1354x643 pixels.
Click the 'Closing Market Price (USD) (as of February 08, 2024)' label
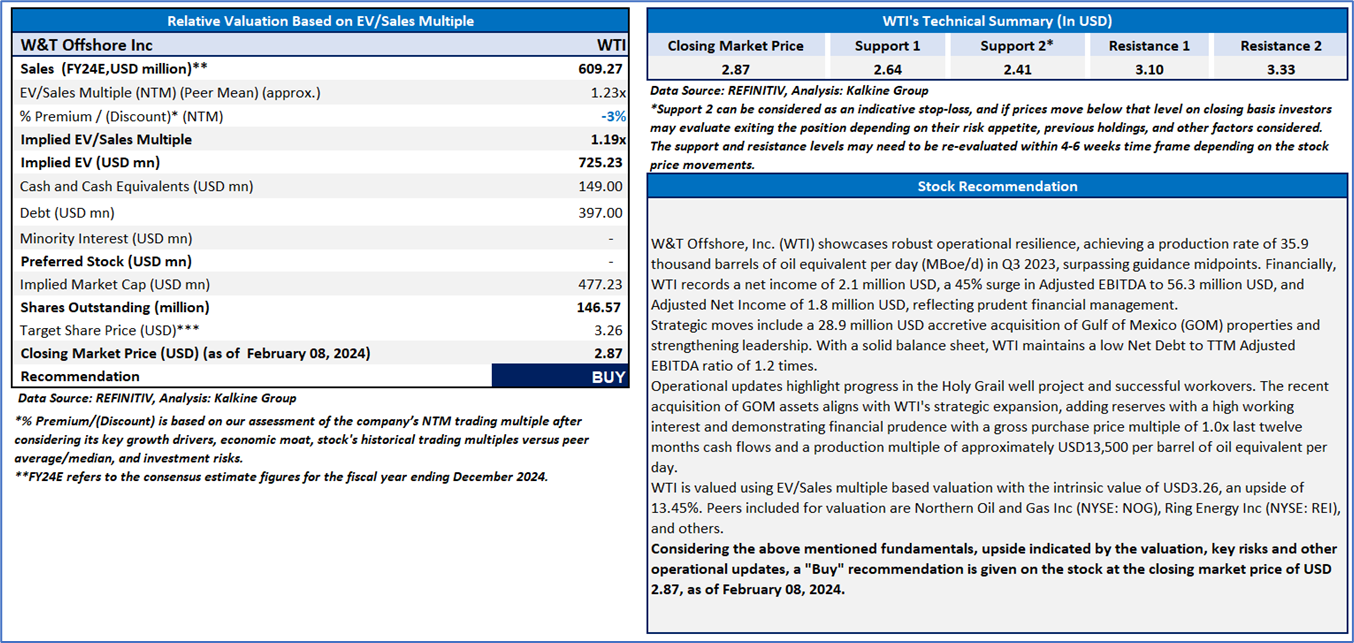(195, 353)
